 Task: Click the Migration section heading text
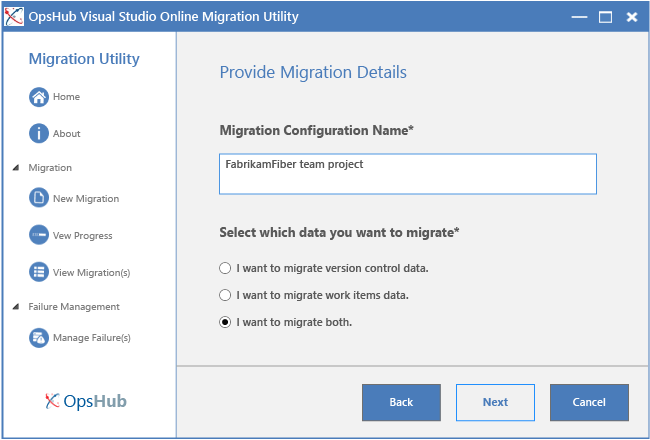(50, 168)
